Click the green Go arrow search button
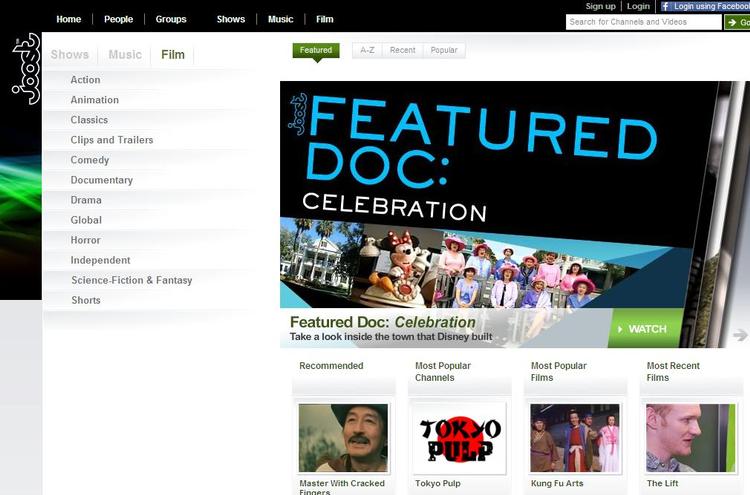750x495 pixels. click(x=737, y=22)
